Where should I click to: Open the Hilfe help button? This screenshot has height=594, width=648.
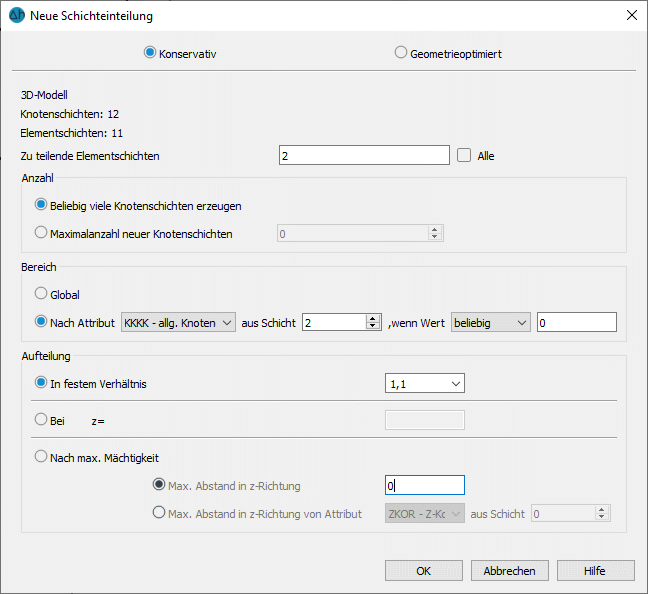click(x=596, y=570)
